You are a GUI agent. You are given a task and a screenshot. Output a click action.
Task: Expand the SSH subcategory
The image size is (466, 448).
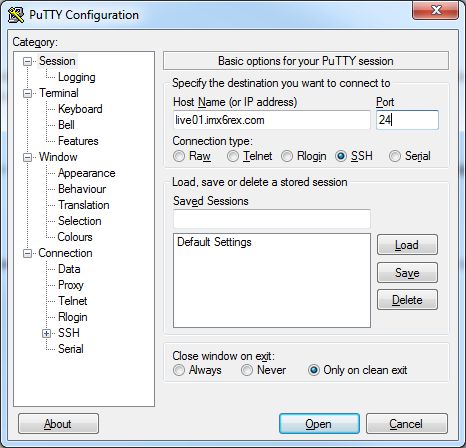[x=46, y=333]
